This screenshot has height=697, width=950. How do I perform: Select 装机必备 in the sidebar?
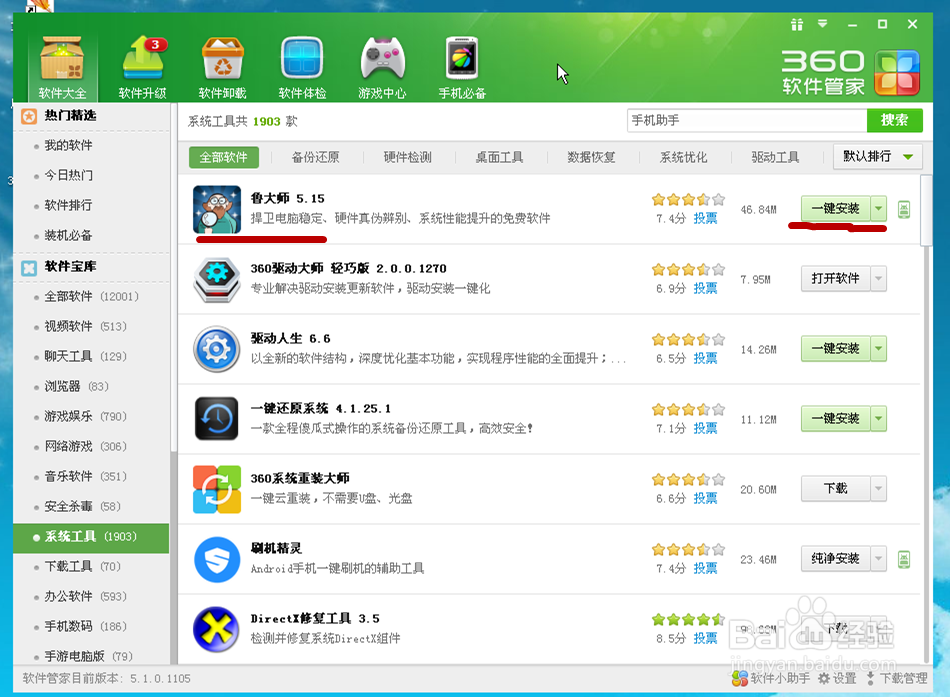[68, 236]
